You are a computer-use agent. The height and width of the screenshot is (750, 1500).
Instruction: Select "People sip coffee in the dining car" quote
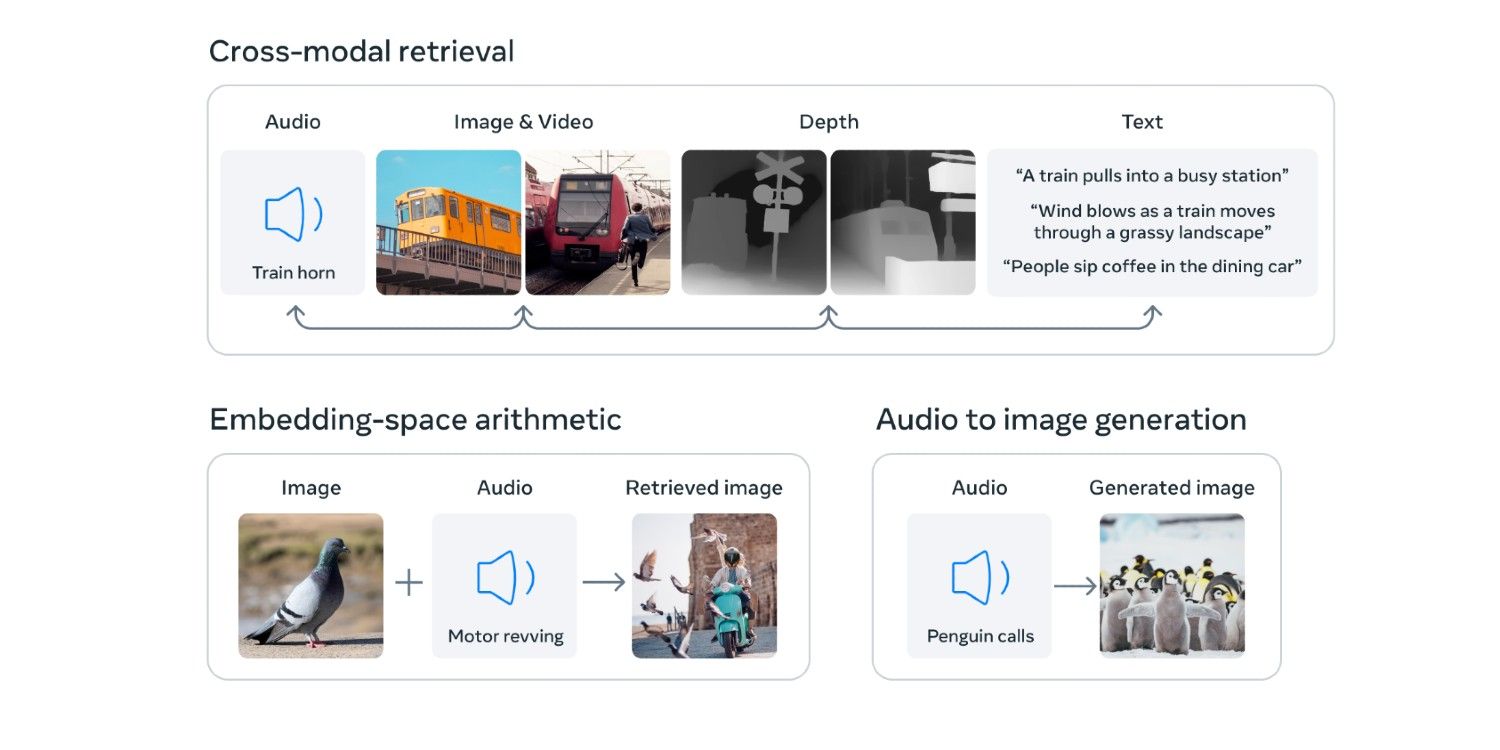1152,267
